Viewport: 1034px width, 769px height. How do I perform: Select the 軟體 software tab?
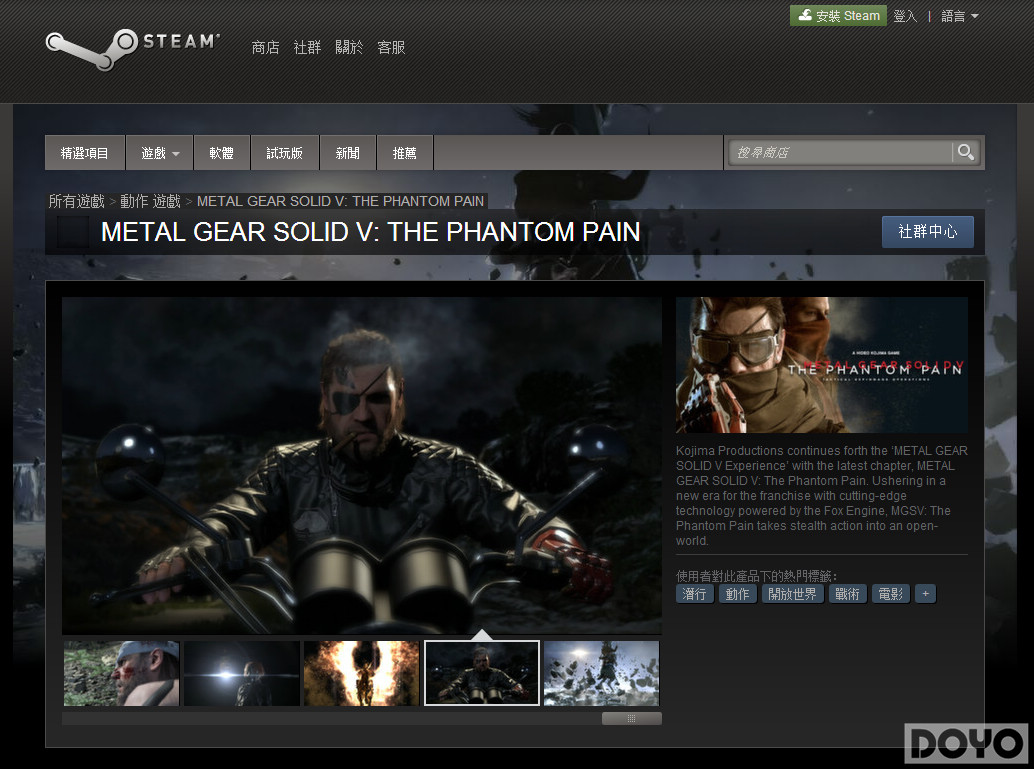222,153
